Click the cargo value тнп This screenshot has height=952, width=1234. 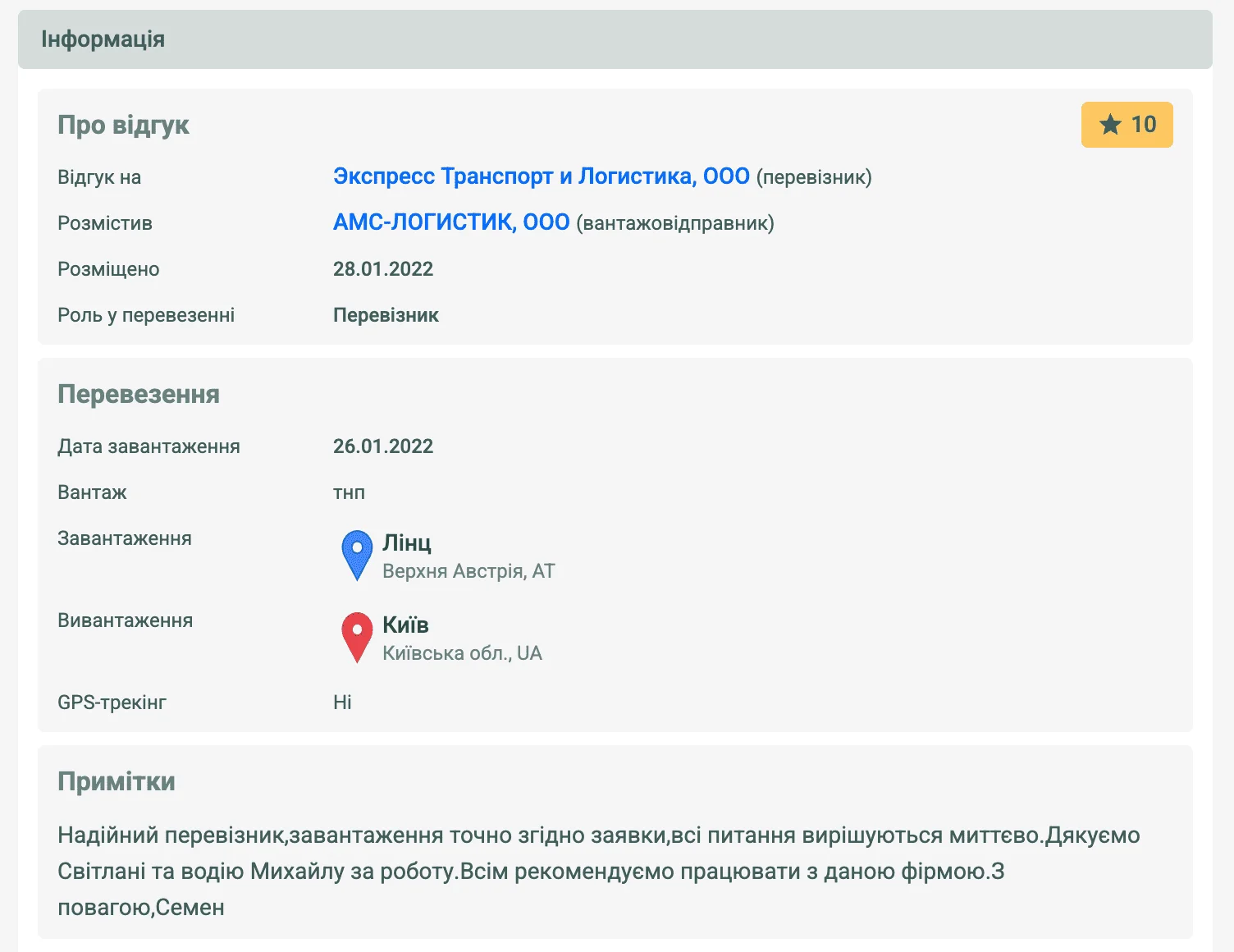349,492
